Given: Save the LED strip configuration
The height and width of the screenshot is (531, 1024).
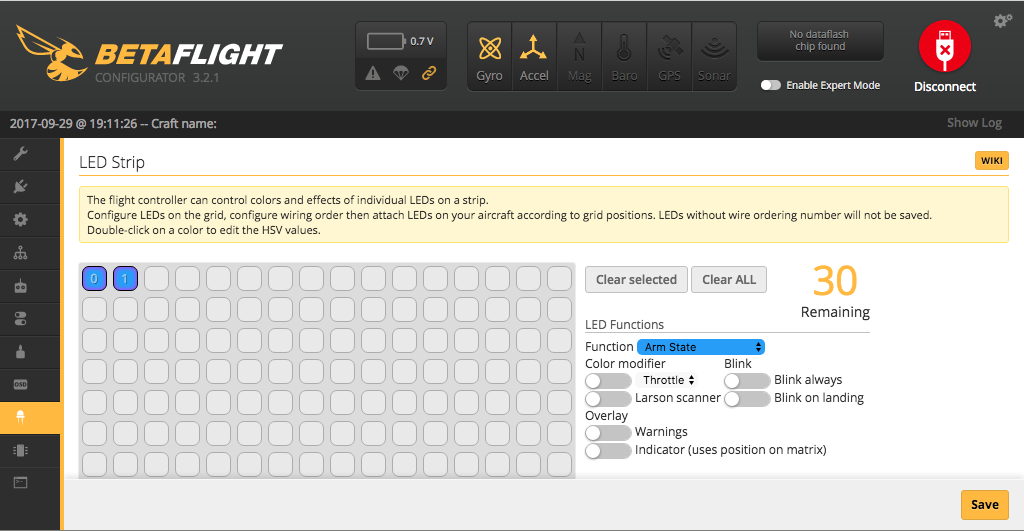Looking at the screenshot, I should [x=984, y=505].
